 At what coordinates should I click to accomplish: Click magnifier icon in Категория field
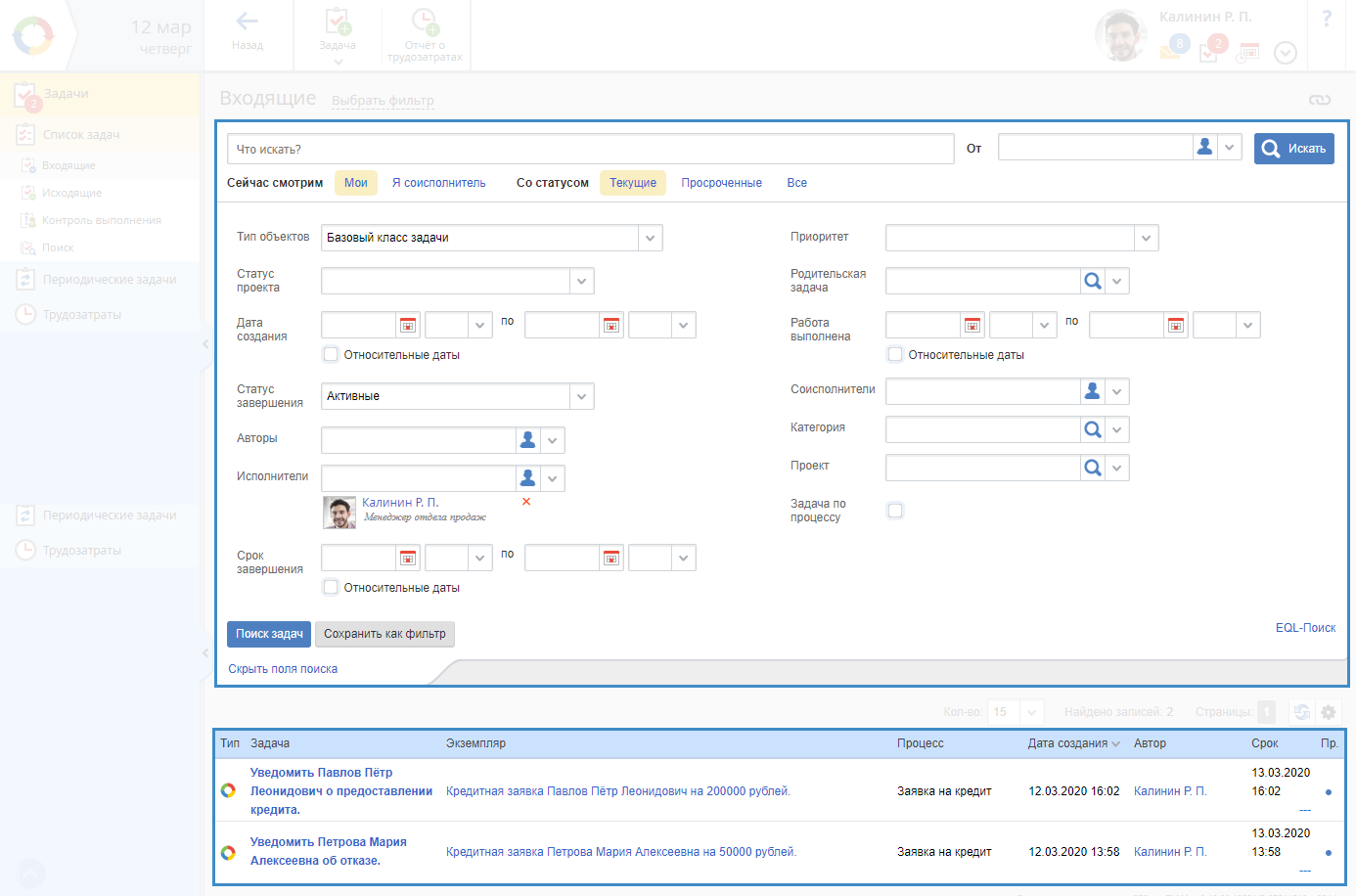(1093, 429)
